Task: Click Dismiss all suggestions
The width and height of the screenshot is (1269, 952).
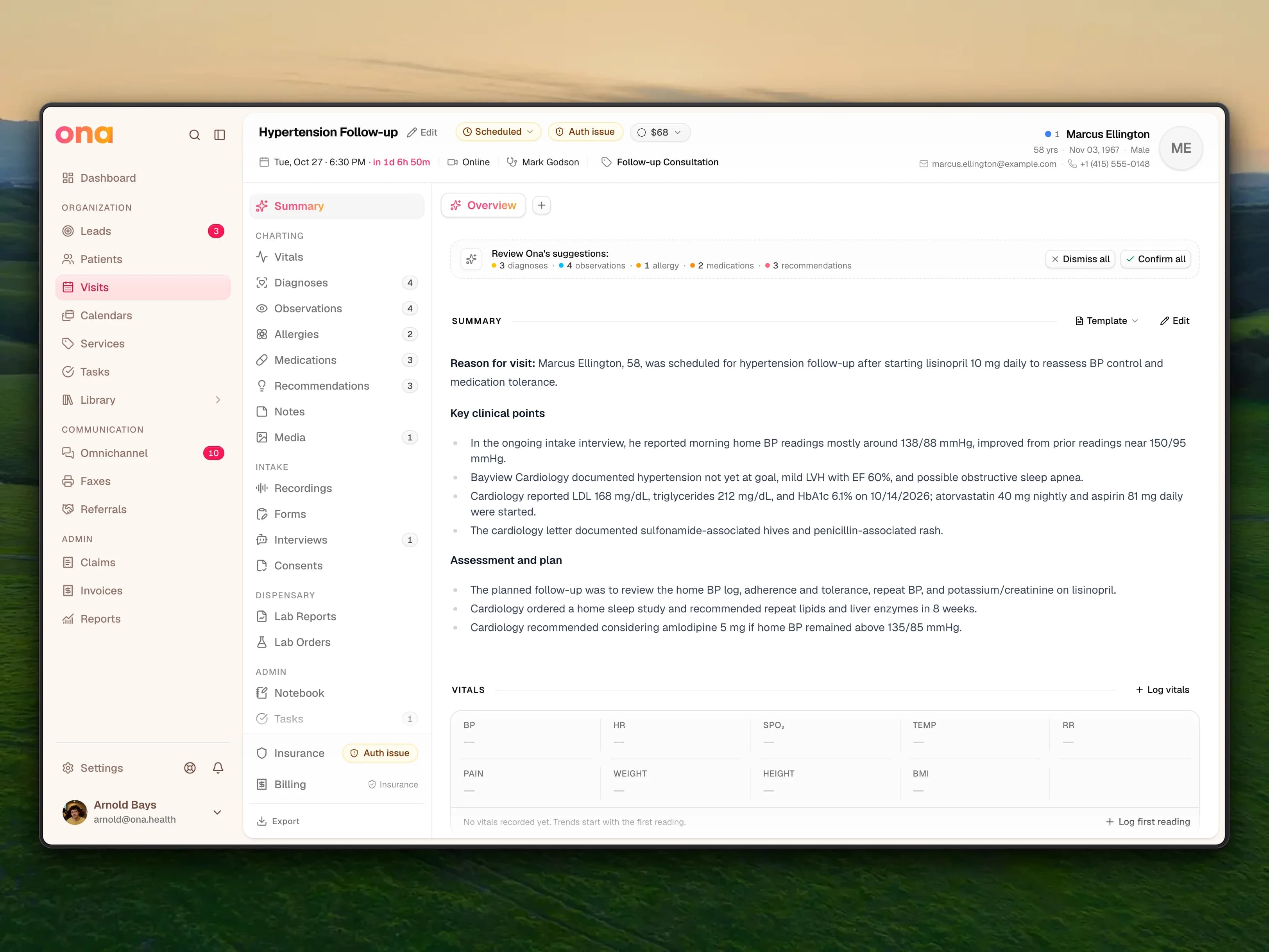Action: click(1080, 259)
